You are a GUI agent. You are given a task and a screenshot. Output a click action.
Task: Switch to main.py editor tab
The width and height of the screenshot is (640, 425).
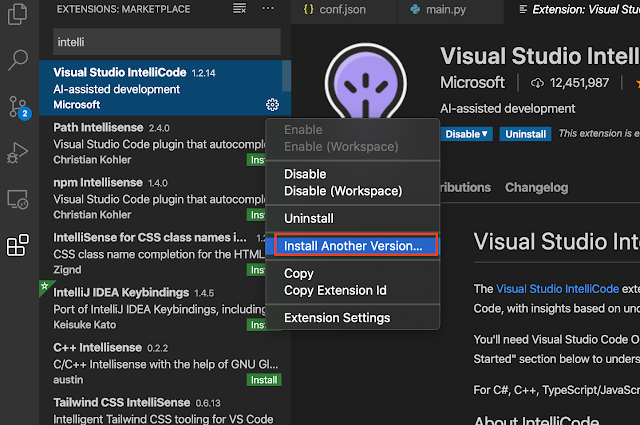[x=450, y=10]
